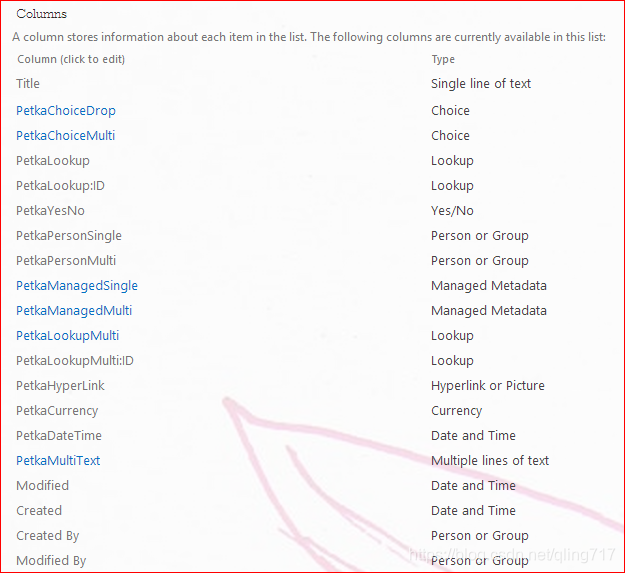Open the PetkaManagedMulti column link
This screenshot has width=625, height=573.
click(74, 311)
